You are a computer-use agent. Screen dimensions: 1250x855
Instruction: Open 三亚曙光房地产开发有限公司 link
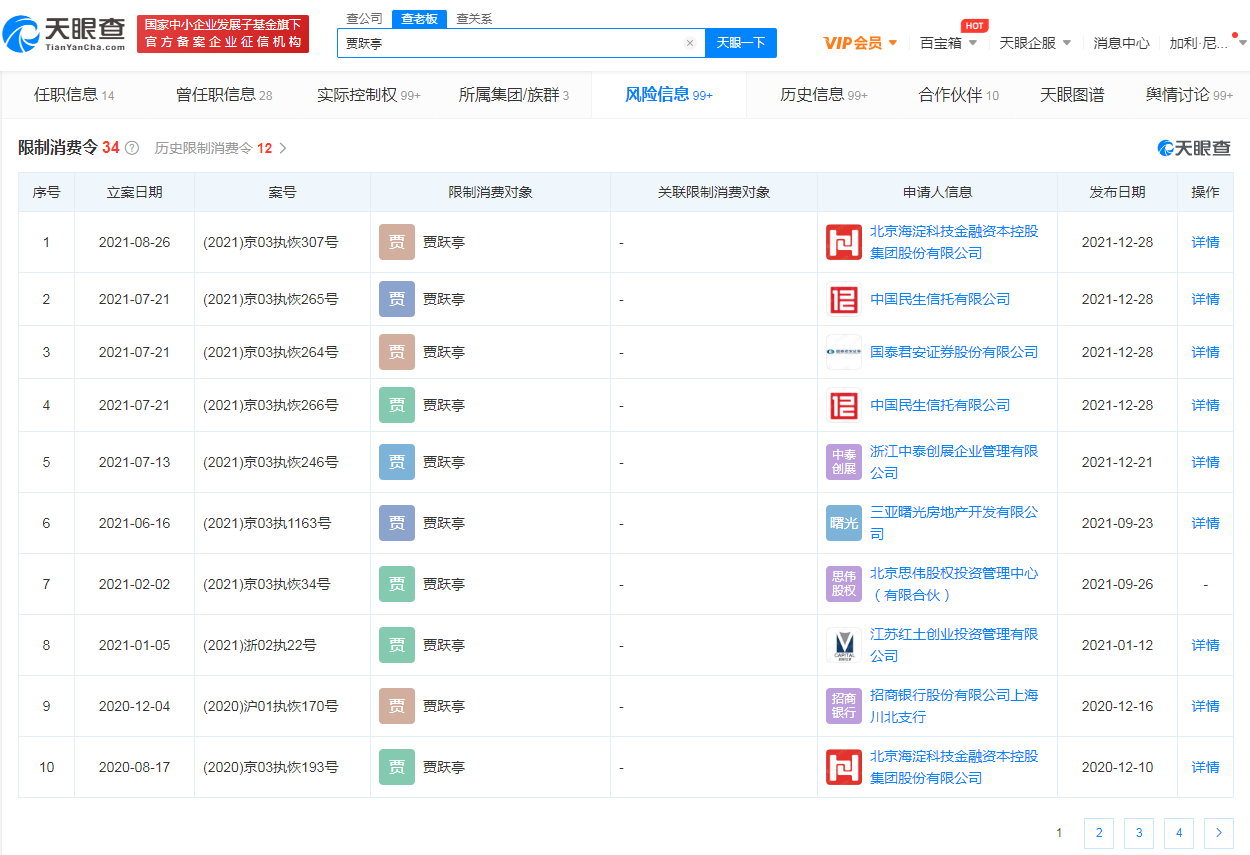click(954, 523)
